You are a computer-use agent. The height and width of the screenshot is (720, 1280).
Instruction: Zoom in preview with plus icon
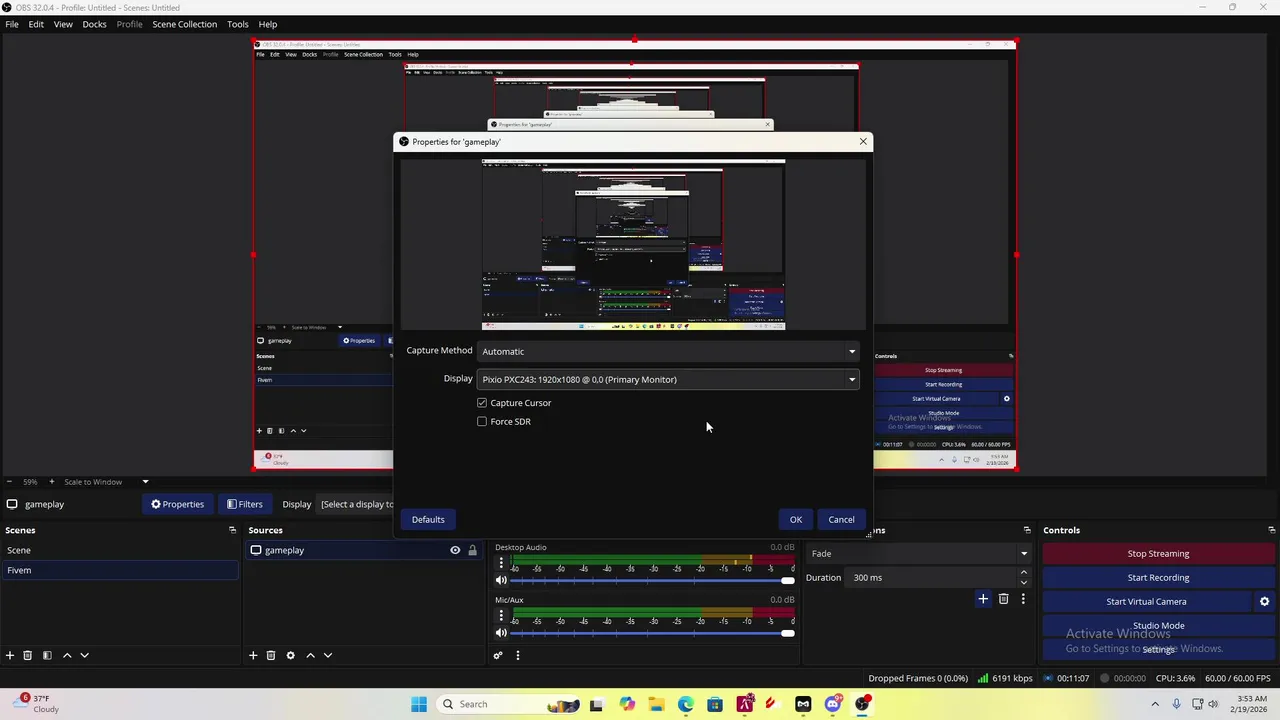tap(52, 482)
